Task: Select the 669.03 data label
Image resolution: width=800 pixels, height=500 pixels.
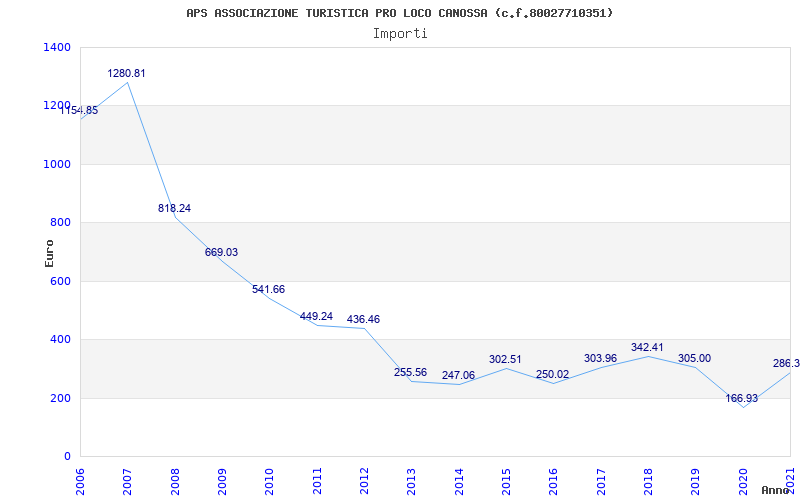Action: tap(221, 252)
